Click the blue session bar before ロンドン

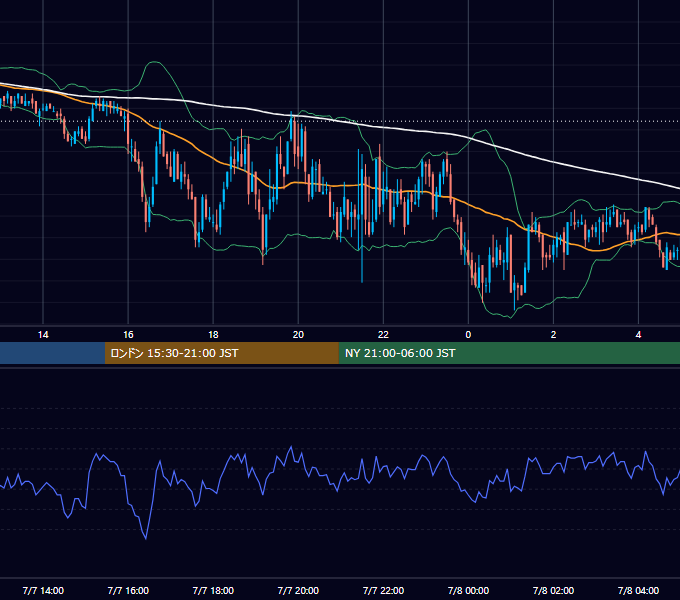[52, 353]
